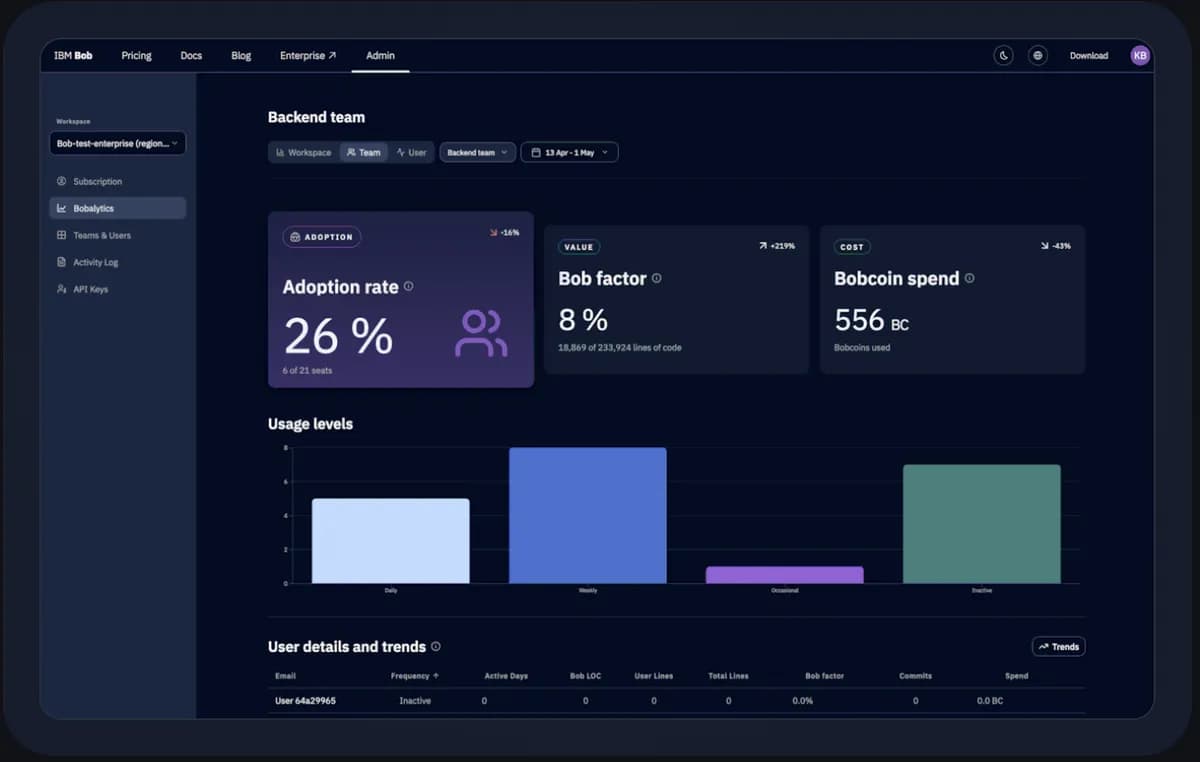This screenshot has height=762, width=1200.
Task: Switch to Workspace view toggle
Action: click(303, 153)
